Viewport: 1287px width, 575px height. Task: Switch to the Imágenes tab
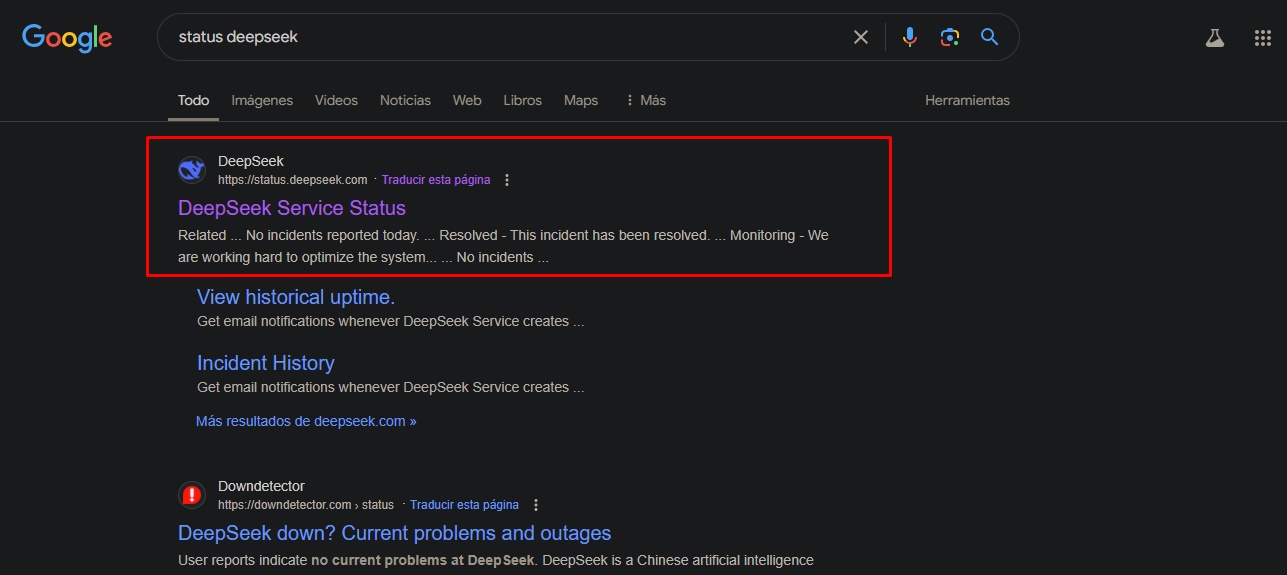pos(262,100)
